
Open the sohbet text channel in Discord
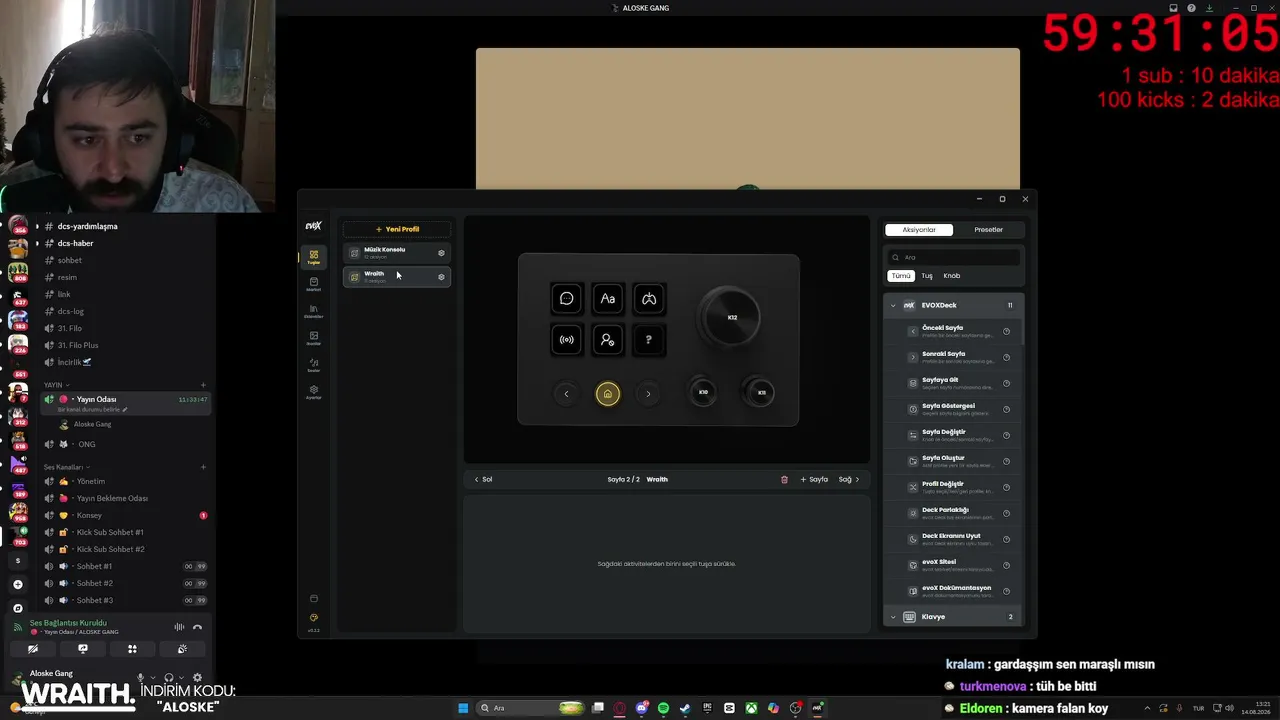[126, 260]
